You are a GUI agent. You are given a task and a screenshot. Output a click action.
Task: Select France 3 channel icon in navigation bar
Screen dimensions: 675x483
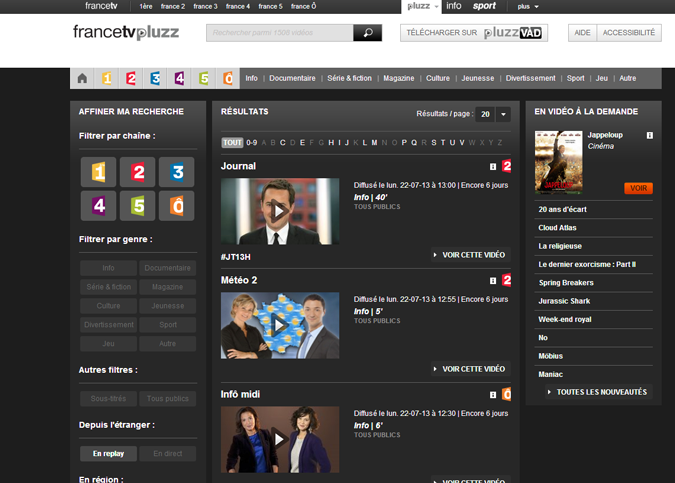coord(155,78)
